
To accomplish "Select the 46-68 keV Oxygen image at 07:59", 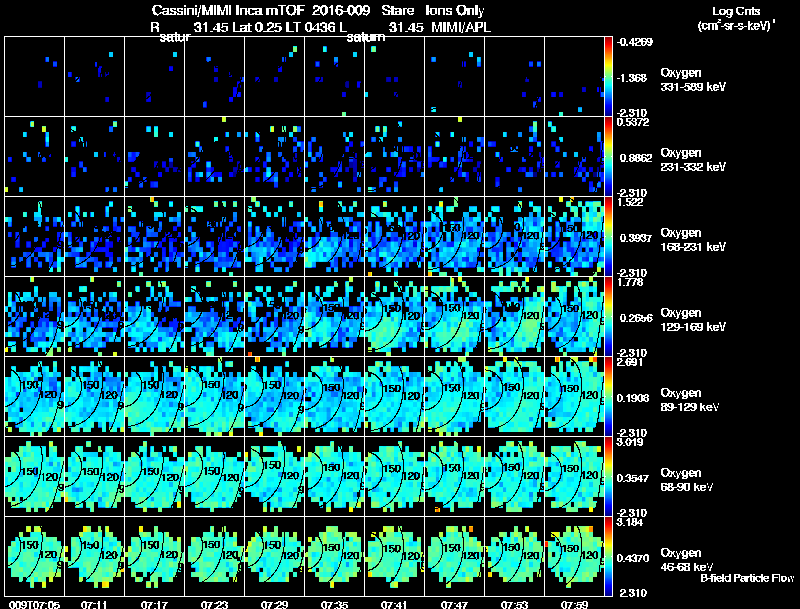I will (x=574, y=556).
